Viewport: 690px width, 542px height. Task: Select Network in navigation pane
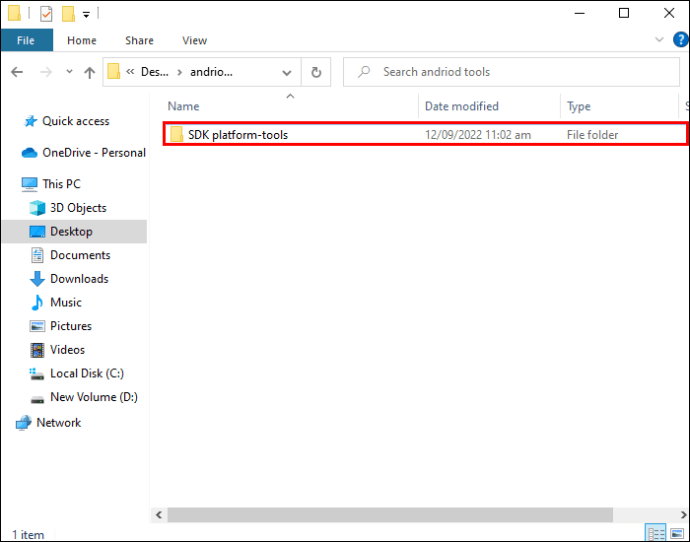pos(48,423)
